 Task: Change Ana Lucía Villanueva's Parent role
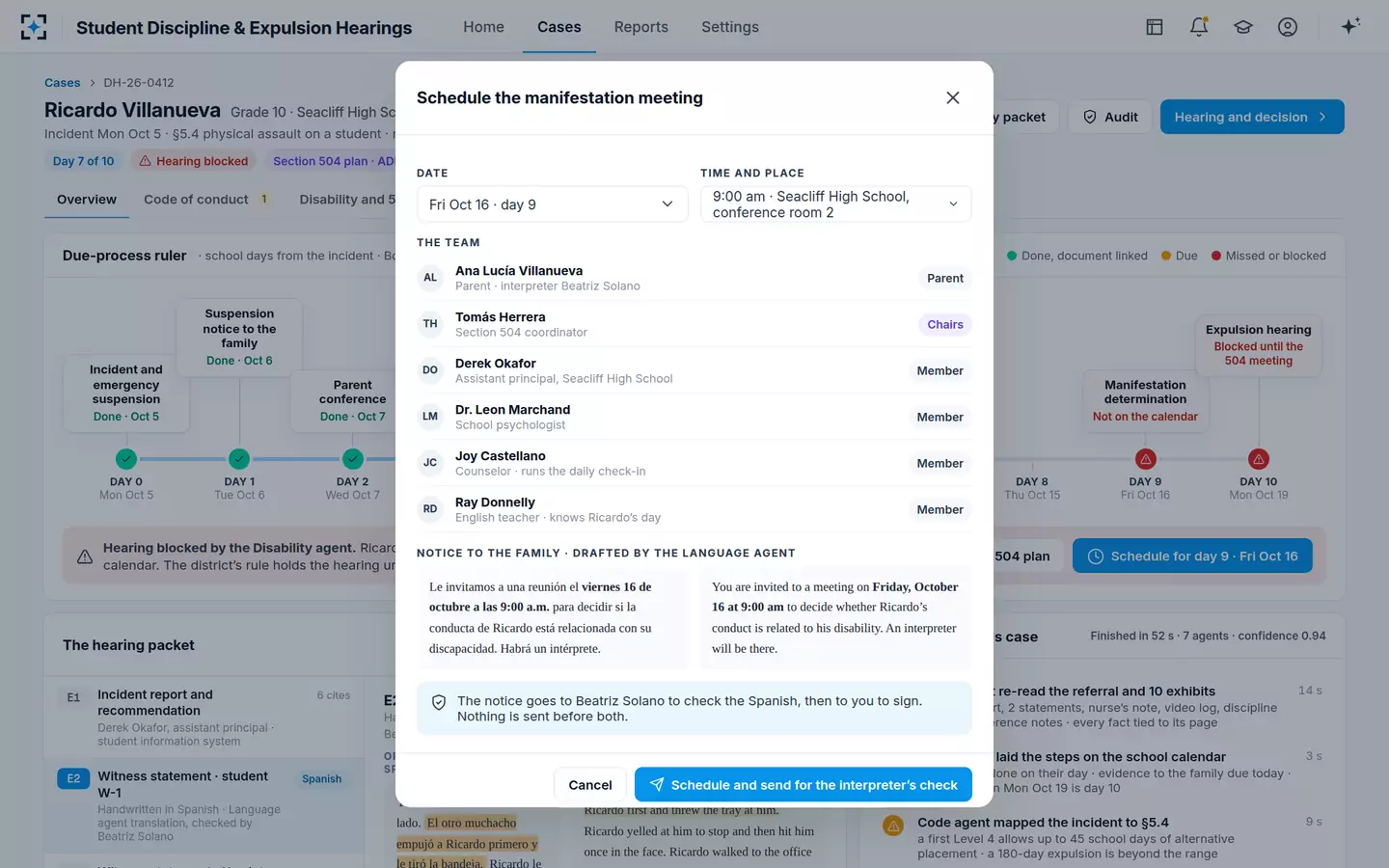point(945,278)
